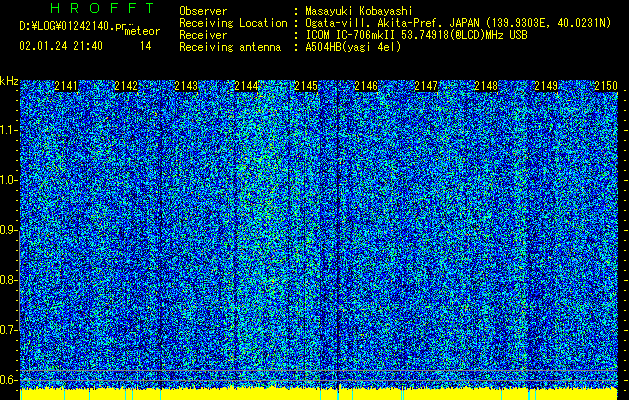Click the 2143 time marker
The width and height of the screenshot is (629, 400).
click(x=186, y=86)
